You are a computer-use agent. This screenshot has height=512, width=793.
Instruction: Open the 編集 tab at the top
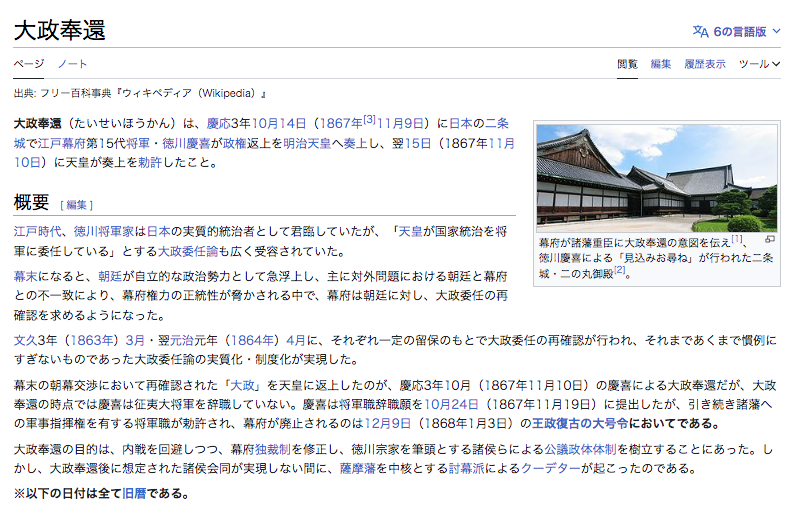click(x=660, y=64)
